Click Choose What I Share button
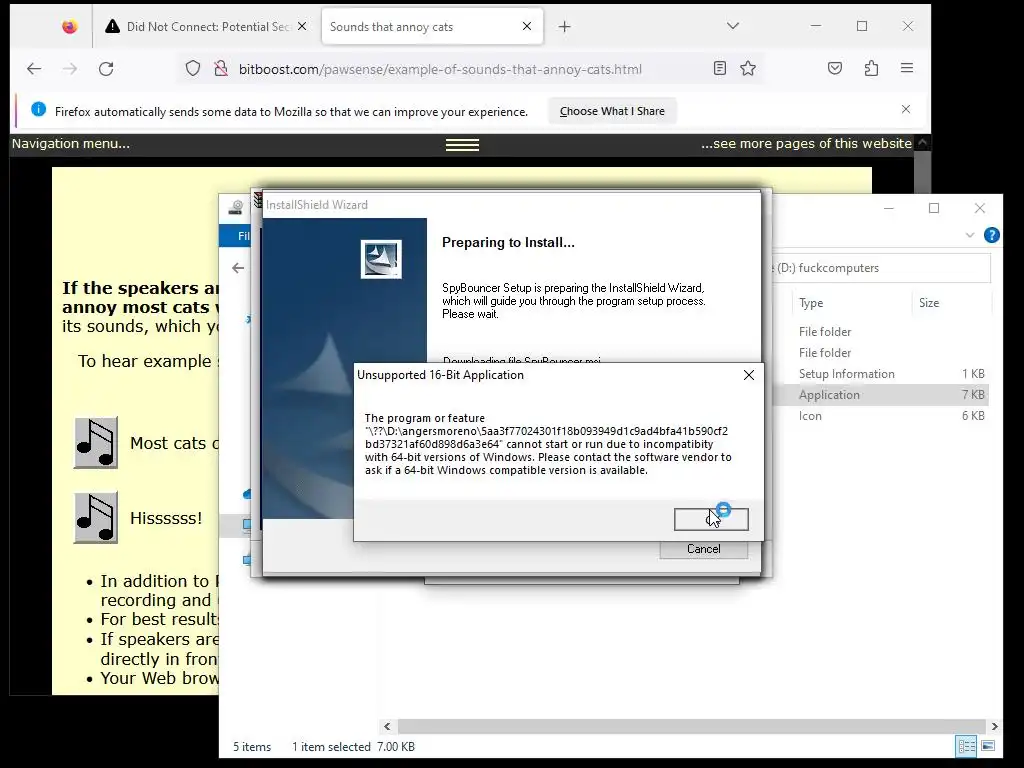Image resolution: width=1024 pixels, height=768 pixels. 612,111
